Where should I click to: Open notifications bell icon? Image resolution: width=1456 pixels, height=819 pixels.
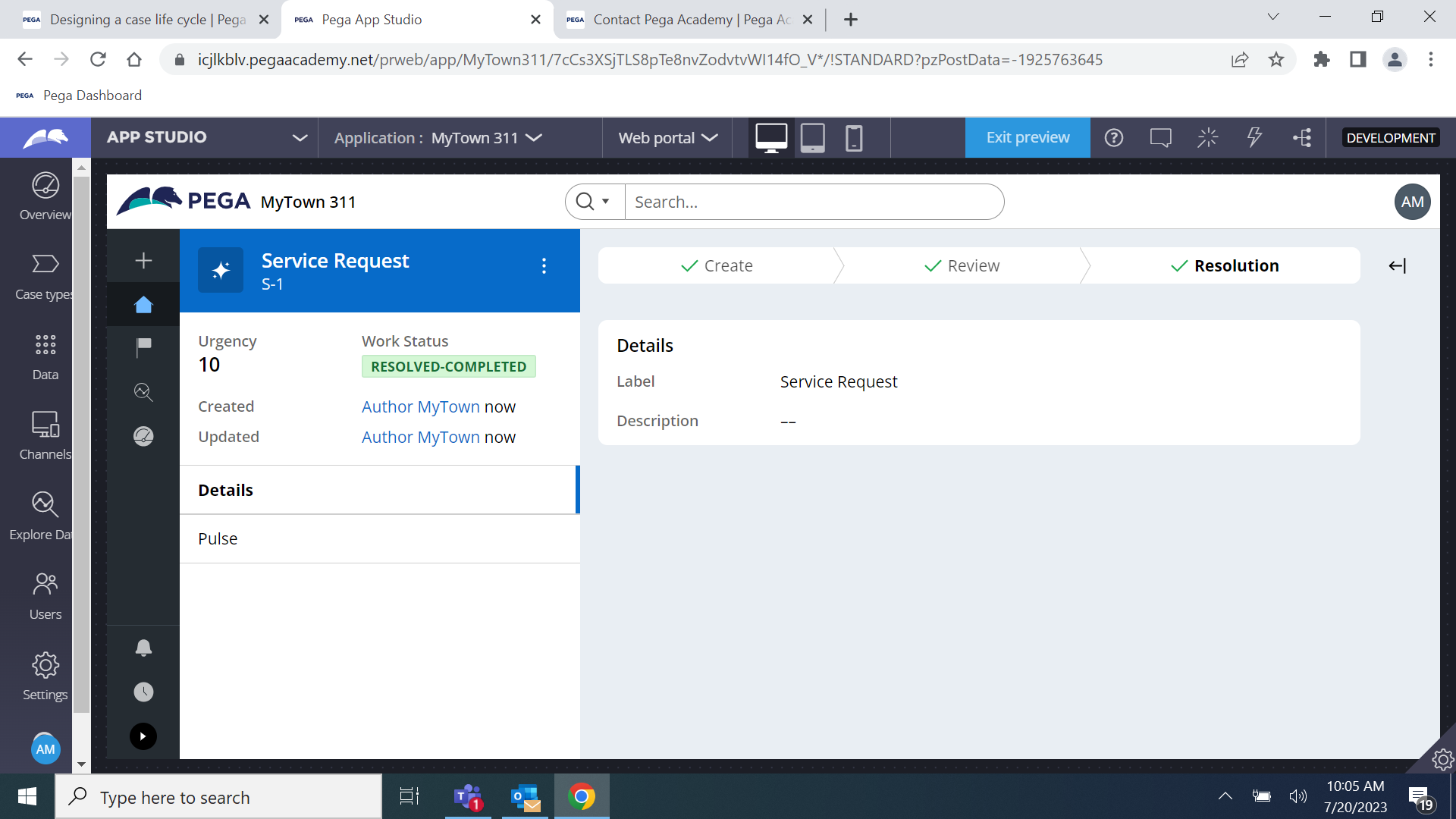coord(143,648)
